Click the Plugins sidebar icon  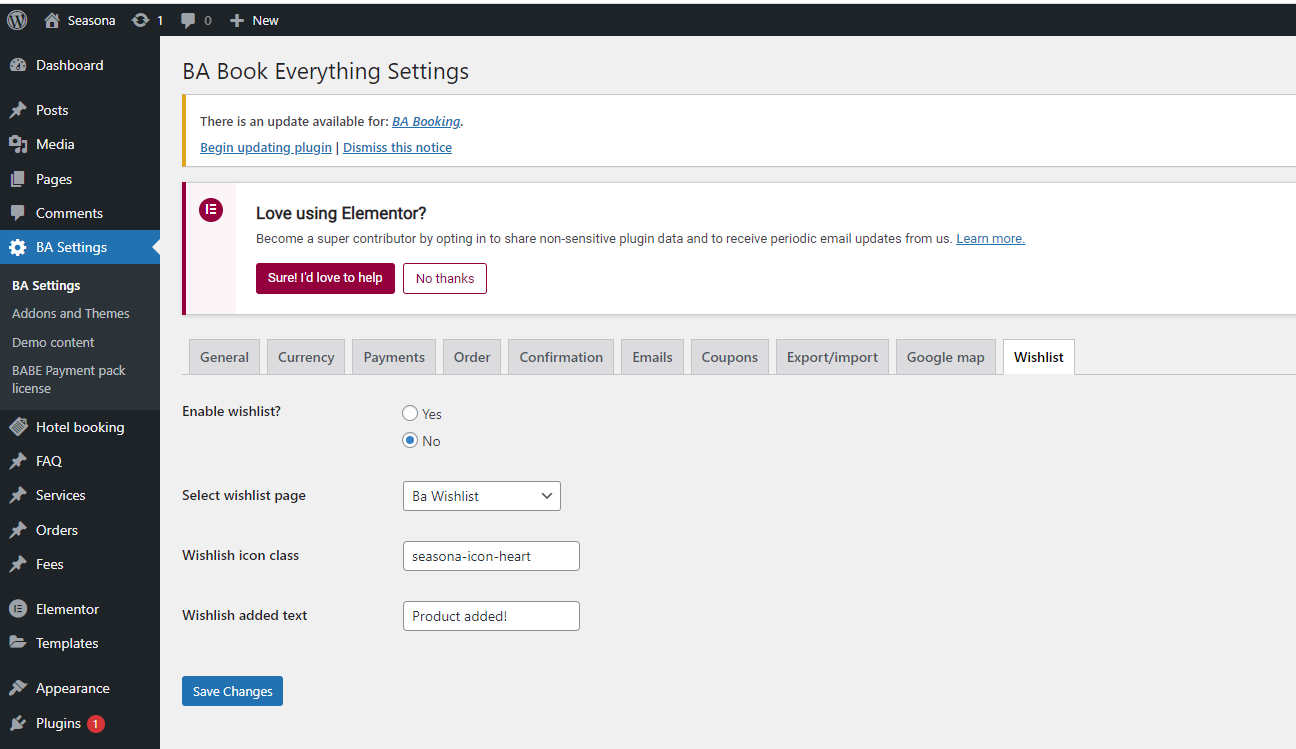[x=18, y=723]
